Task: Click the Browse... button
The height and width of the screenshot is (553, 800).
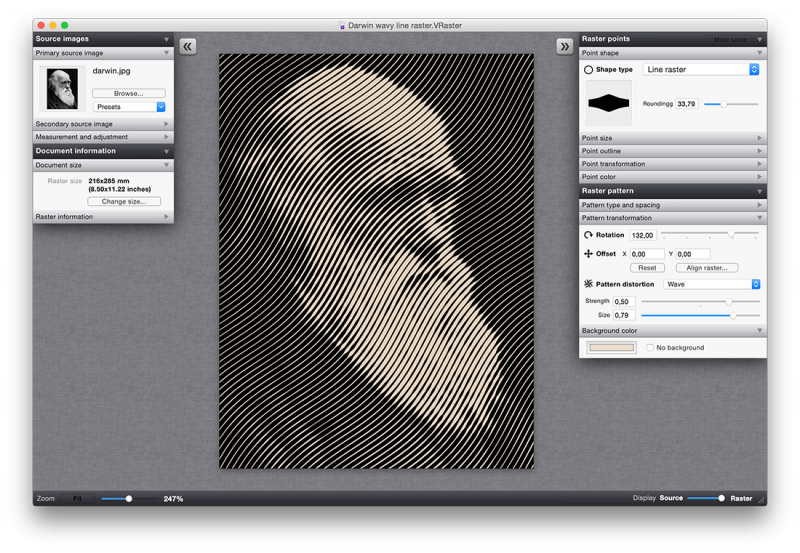Action: click(x=129, y=93)
